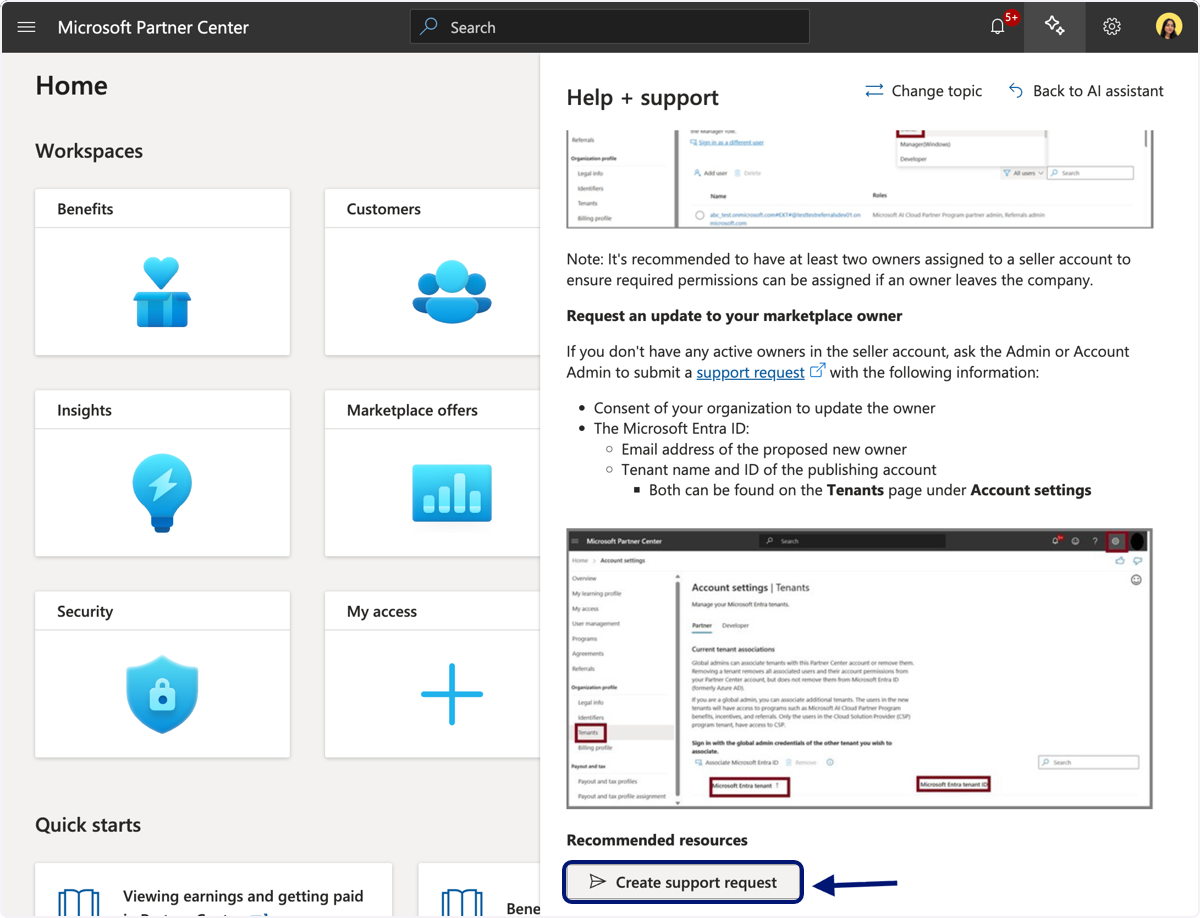Select the Consent of your organization bullet text
Image resolution: width=1200 pixels, height=918 pixels.
765,408
